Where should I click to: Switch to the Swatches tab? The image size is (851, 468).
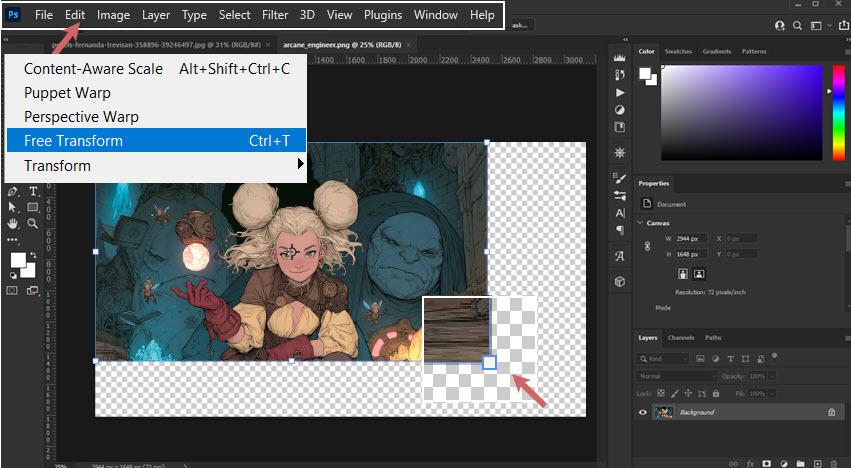coord(678,52)
